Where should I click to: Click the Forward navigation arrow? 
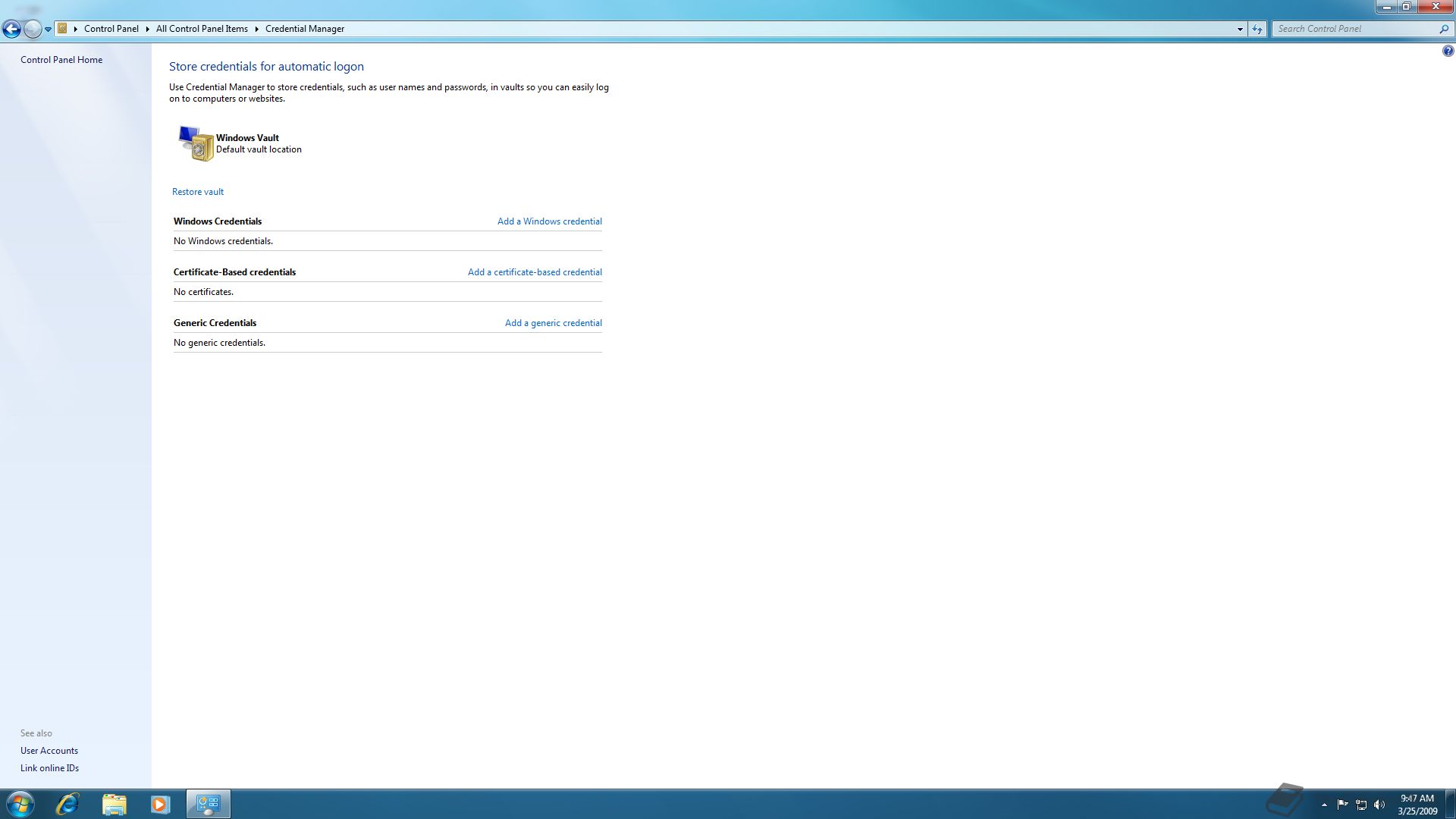point(33,29)
